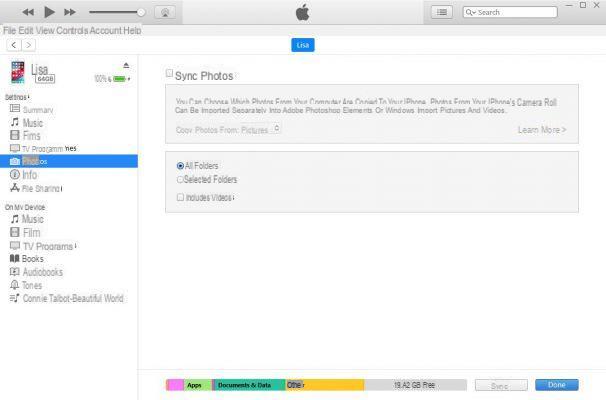606x400 pixels.
Task: Click the Apple logo at top
Action: point(303,12)
